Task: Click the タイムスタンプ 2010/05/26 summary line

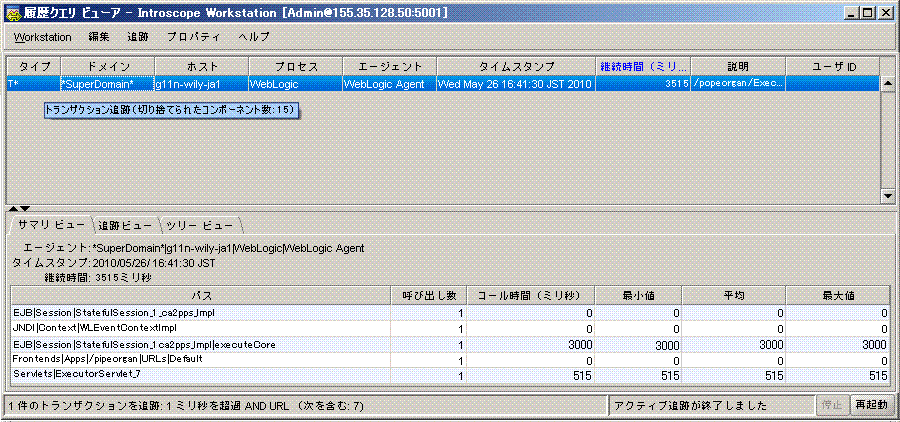Action: pyautogui.click(x=113, y=264)
